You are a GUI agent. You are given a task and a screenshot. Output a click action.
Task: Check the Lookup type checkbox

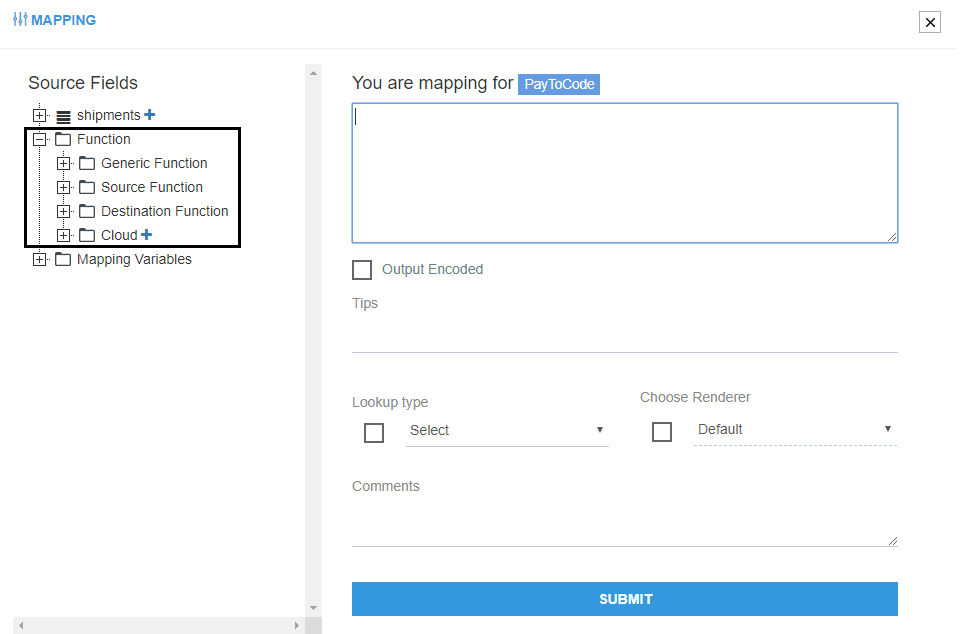374,432
